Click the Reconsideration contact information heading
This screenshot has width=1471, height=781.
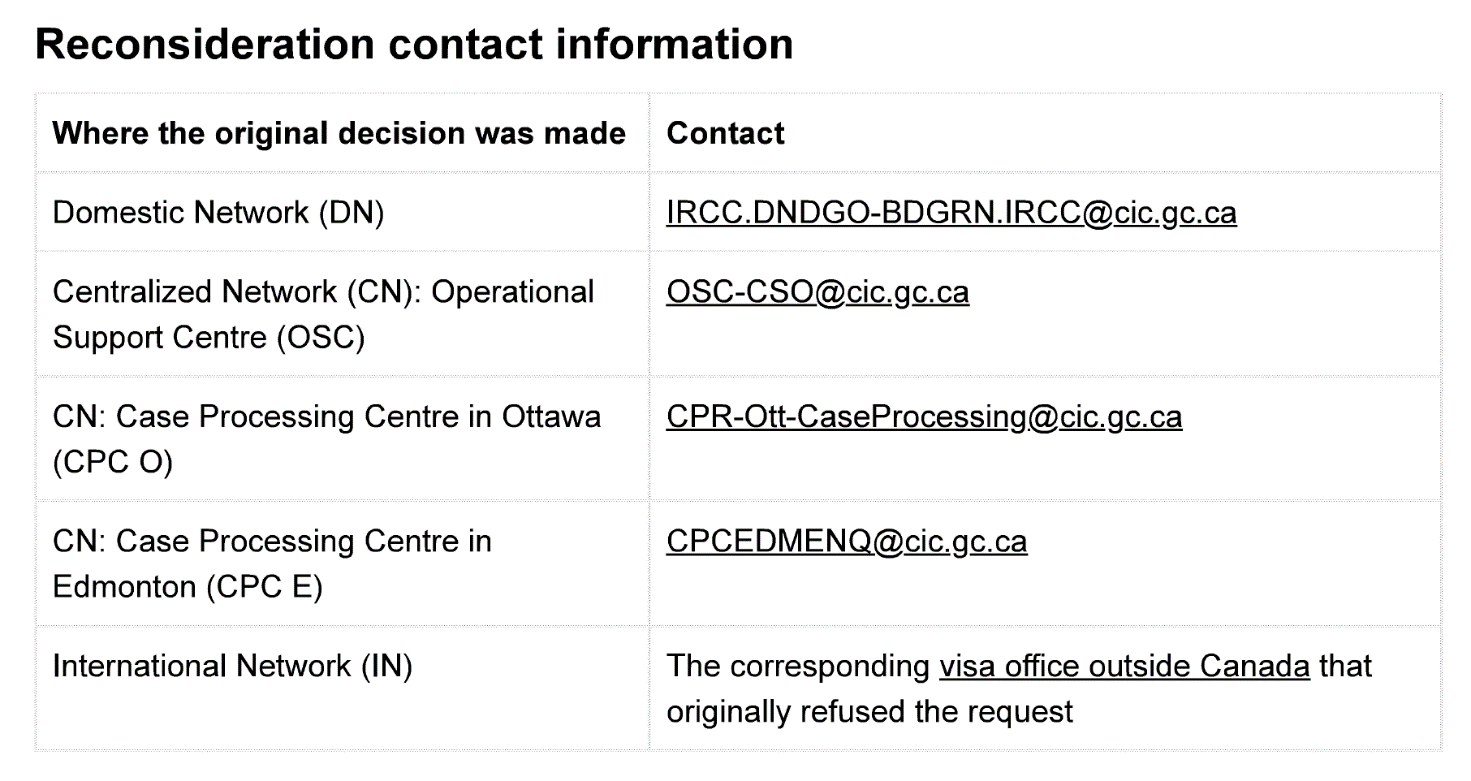coord(414,45)
